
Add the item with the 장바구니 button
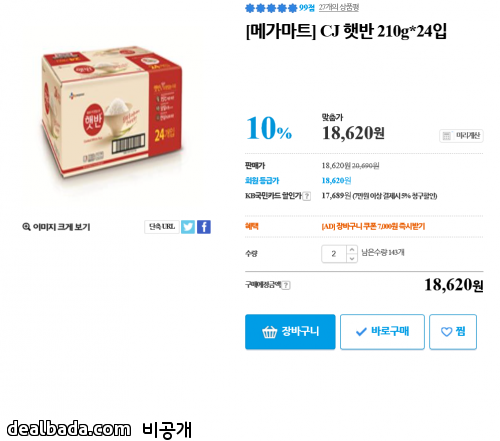290,332
